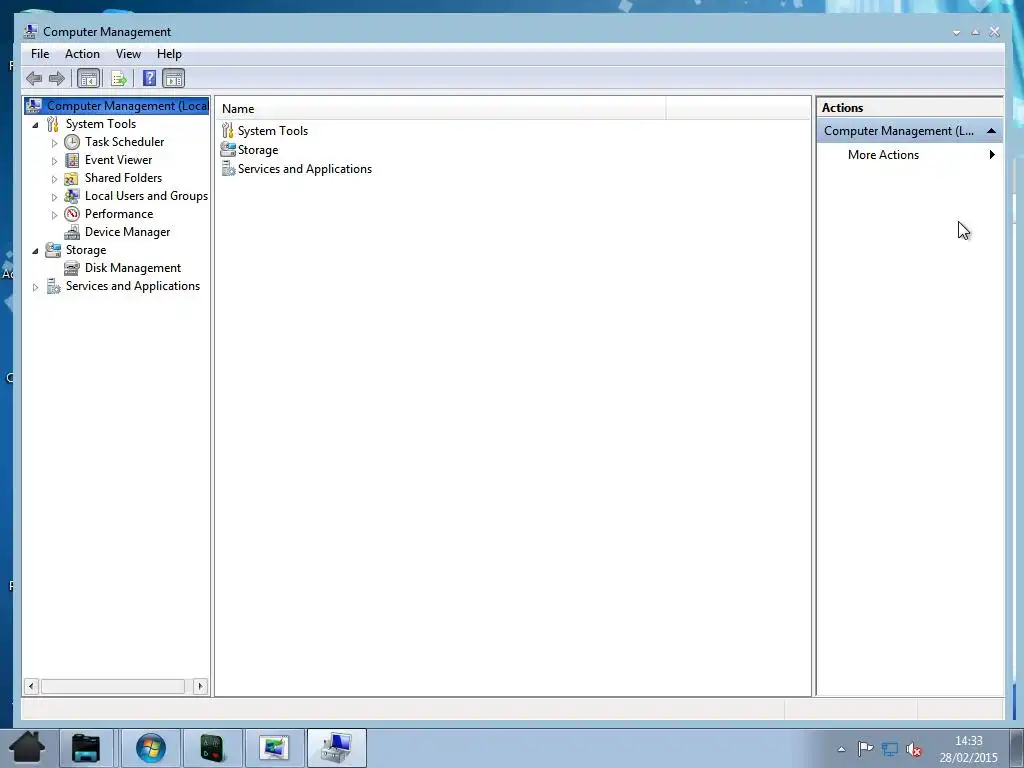Select Local Users and Groups icon

click(72, 196)
